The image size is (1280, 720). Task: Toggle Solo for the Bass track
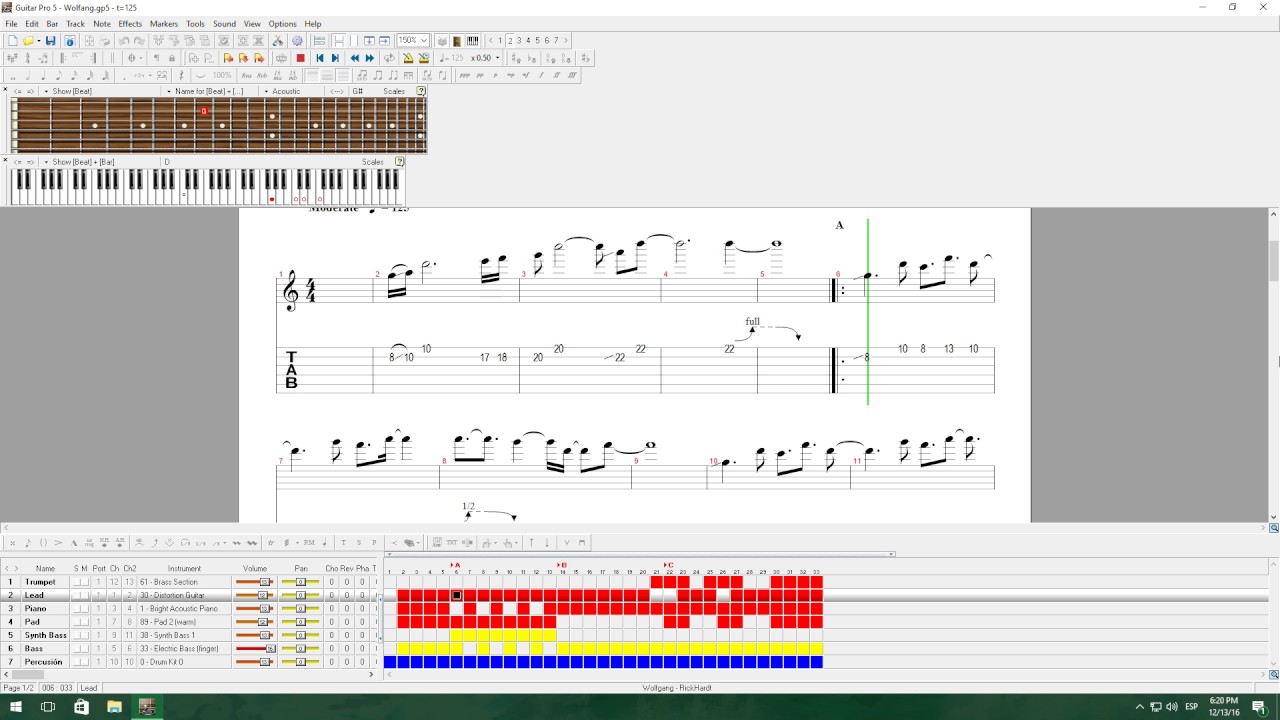pyautogui.click(x=77, y=648)
